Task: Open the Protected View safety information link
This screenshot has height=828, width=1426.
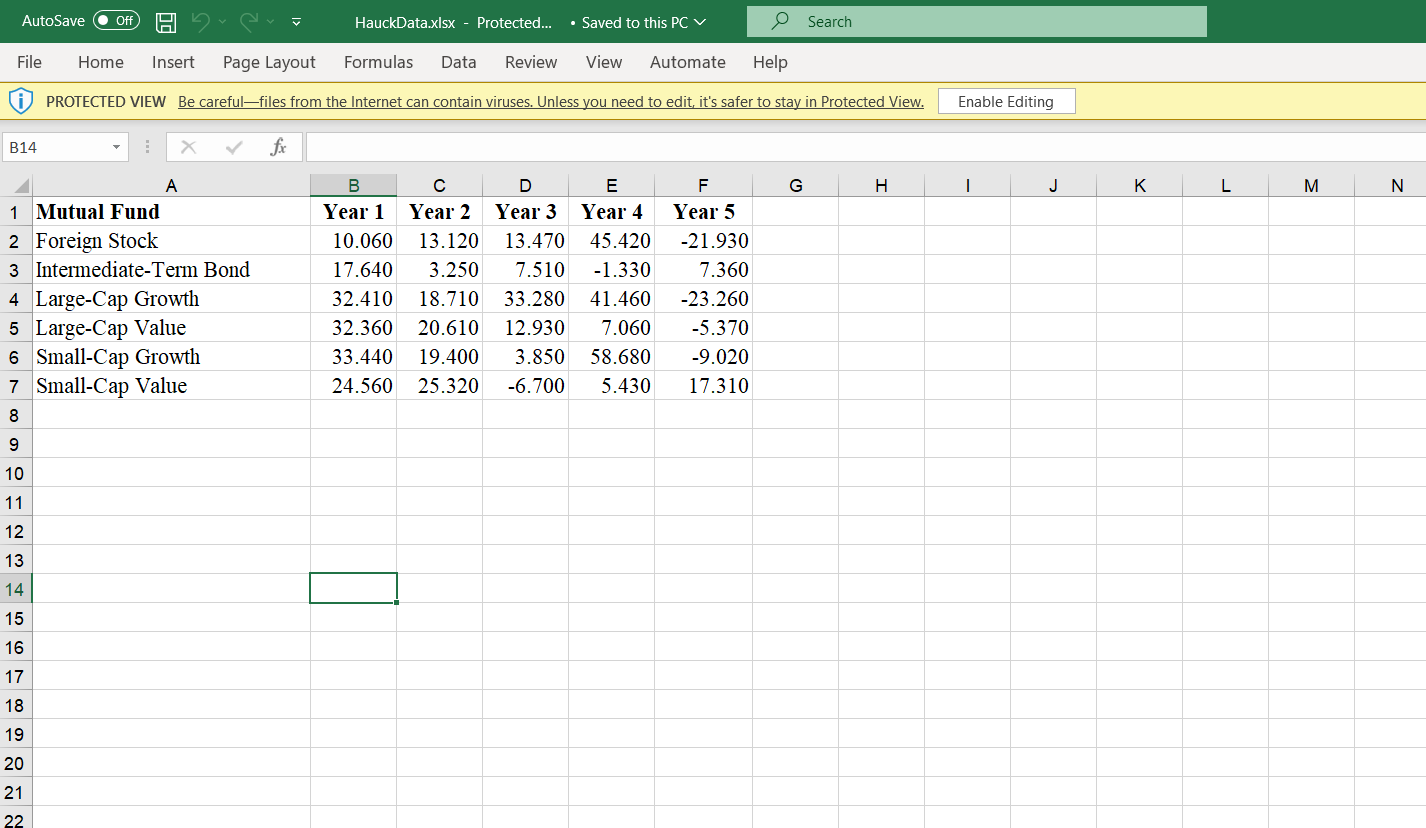Action: click(x=550, y=101)
